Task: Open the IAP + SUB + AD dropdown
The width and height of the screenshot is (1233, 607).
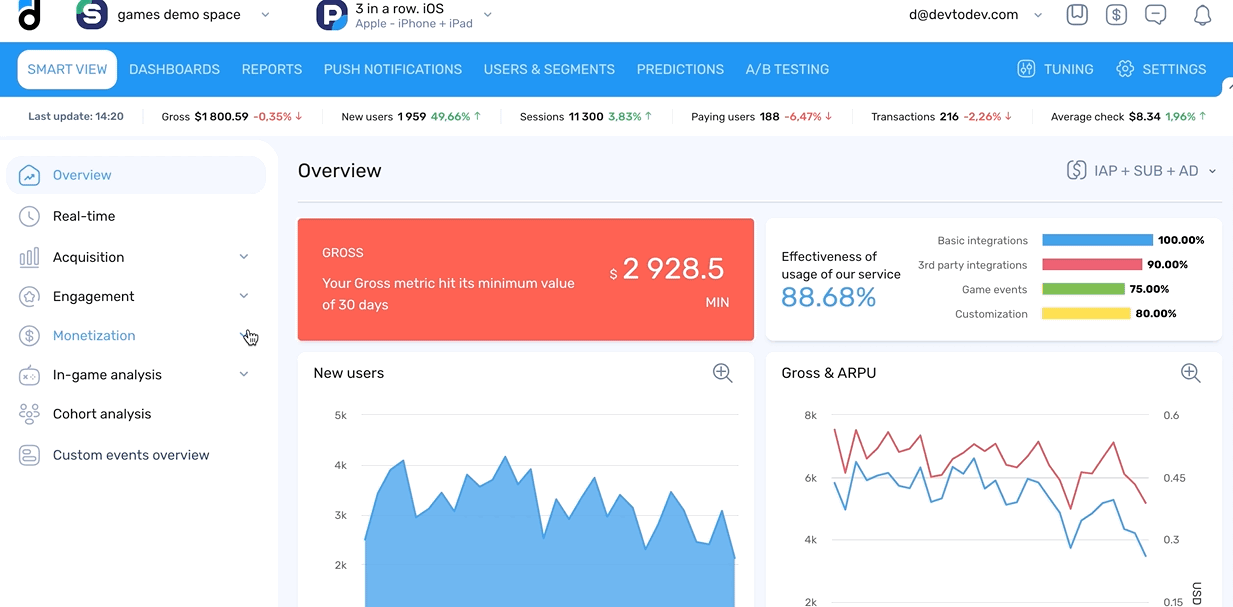Action: click(1142, 171)
